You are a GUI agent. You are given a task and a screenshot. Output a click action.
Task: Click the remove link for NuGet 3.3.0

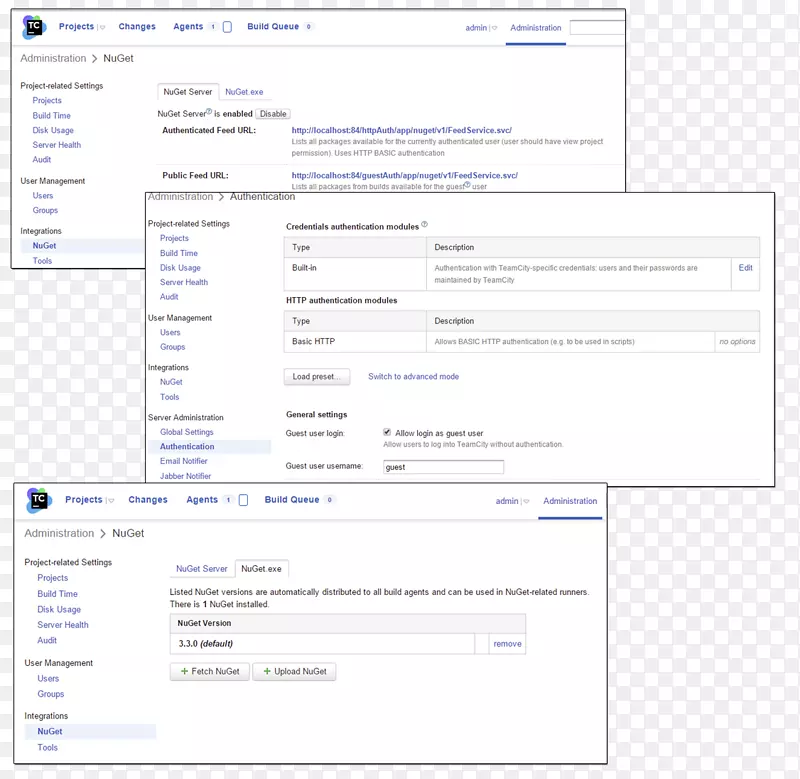[x=507, y=644]
